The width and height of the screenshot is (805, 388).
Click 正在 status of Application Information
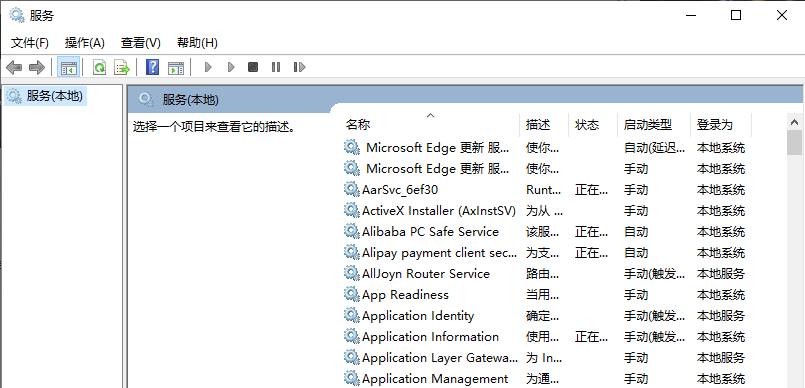coord(591,337)
